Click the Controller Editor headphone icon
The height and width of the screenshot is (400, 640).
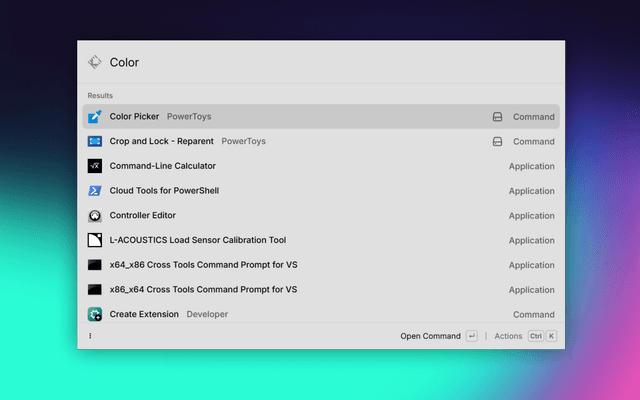coord(95,216)
